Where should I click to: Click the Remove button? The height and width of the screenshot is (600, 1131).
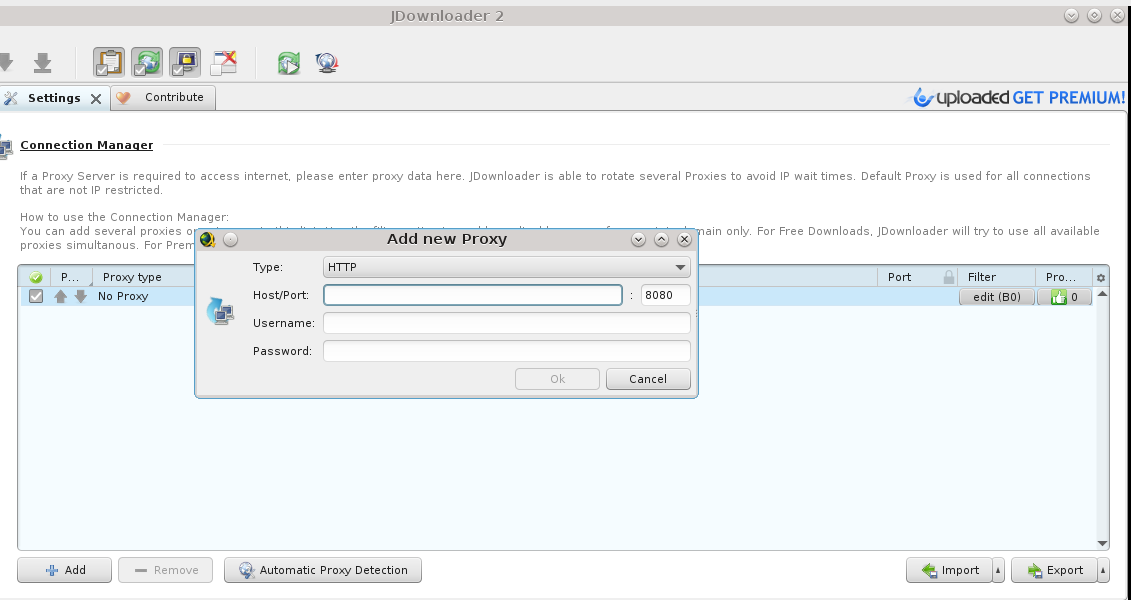click(165, 570)
